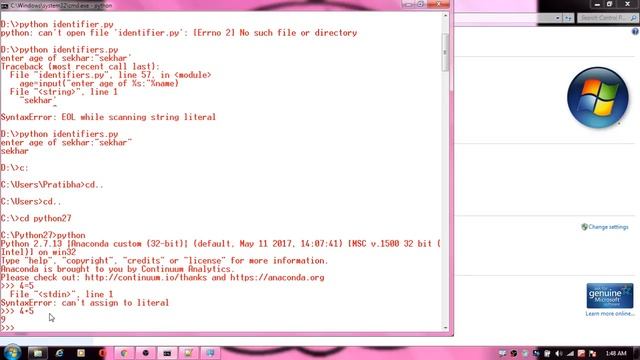This screenshot has width=640, height=360.
Task: Switch to the Control Panel taskbar button
Action: point(210,353)
